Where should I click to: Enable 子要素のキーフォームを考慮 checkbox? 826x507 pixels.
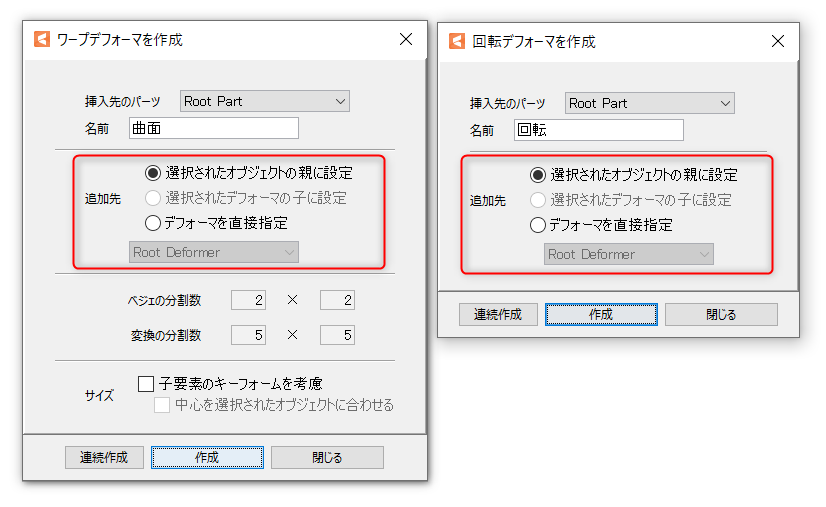tap(146, 383)
